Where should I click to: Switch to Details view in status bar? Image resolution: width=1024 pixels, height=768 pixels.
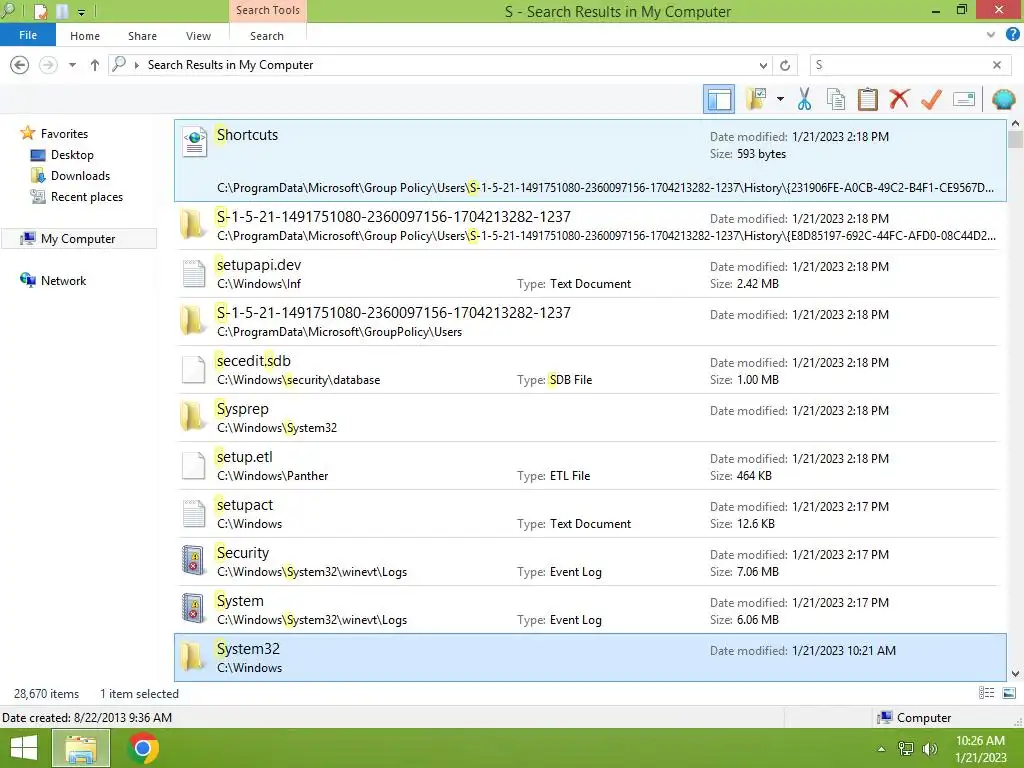click(x=987, y=693)
